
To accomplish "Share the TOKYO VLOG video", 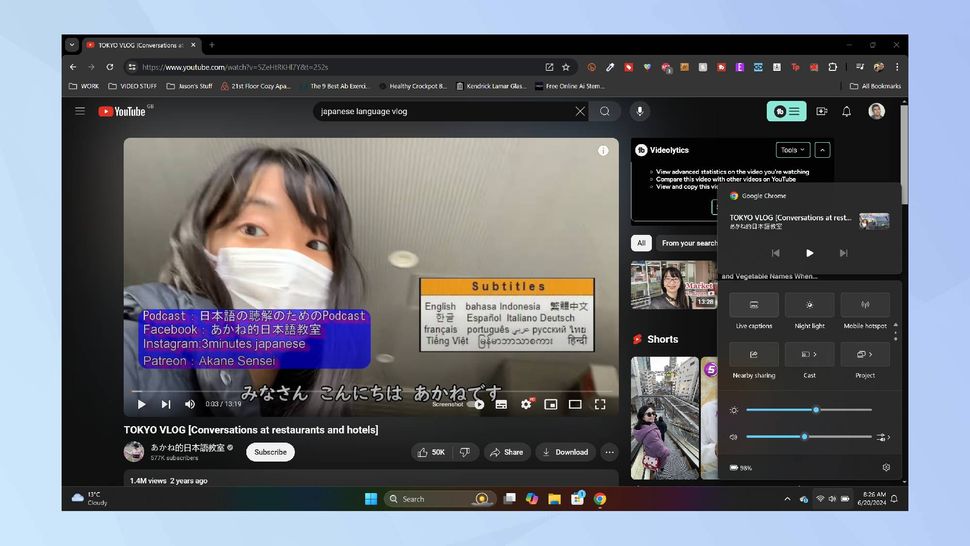I will (507, 453).
